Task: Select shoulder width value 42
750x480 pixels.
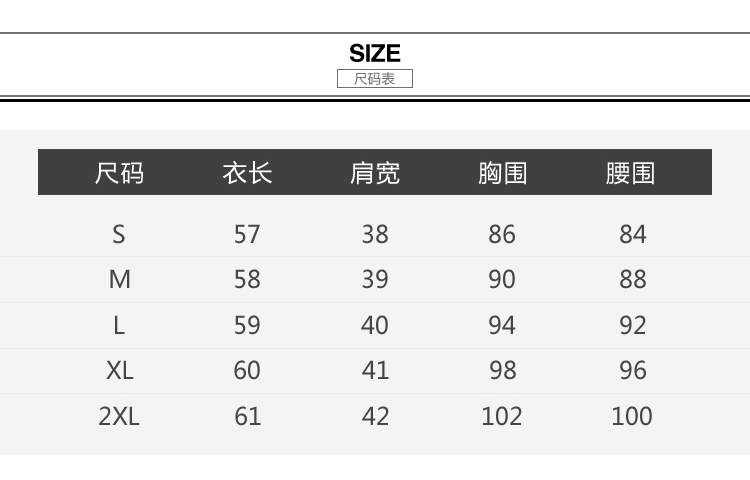Action: (375, 416)
